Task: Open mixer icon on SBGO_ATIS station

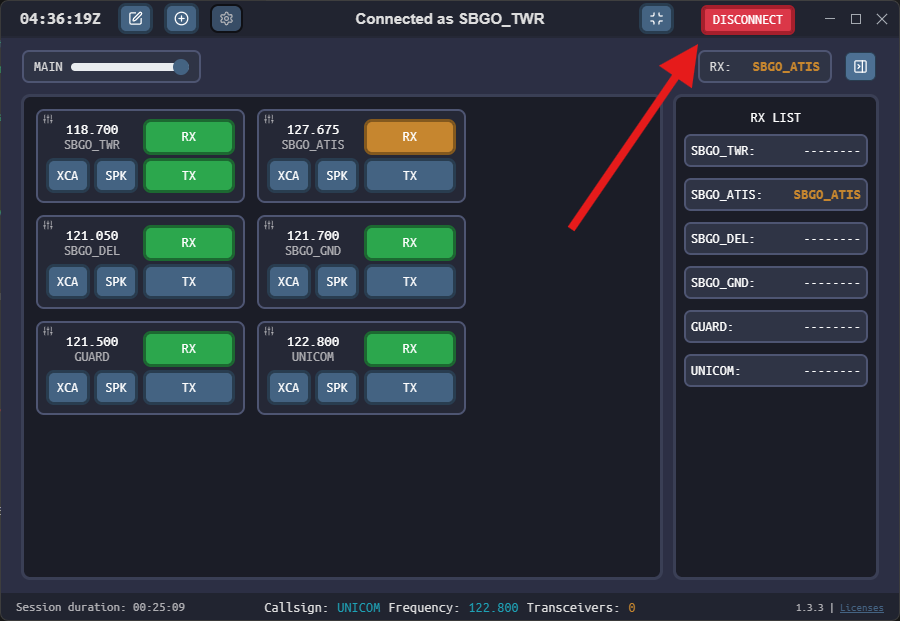Action: pyautogui.click(x=269, y=119)
